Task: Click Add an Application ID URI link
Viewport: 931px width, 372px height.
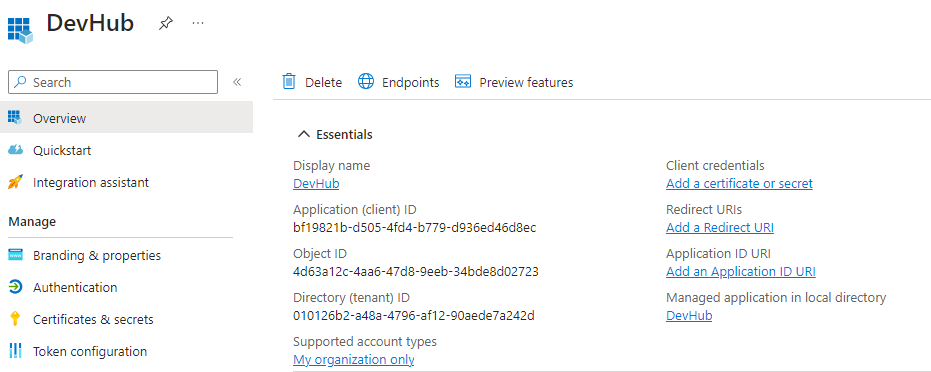Action: point(740,272)
